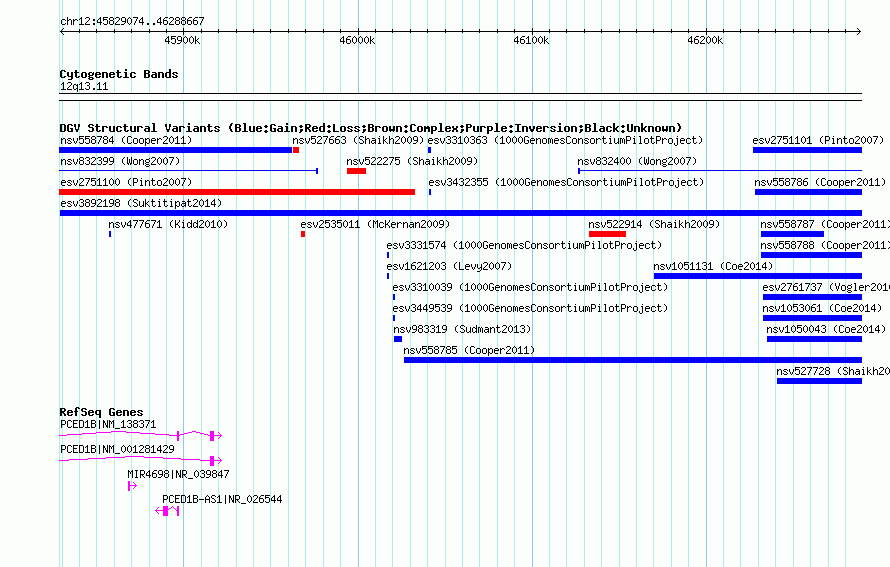Select esv3432355 1000Genomes variant label
The height and width of the screenshot is (567, 890).
[x=566, y=182]
